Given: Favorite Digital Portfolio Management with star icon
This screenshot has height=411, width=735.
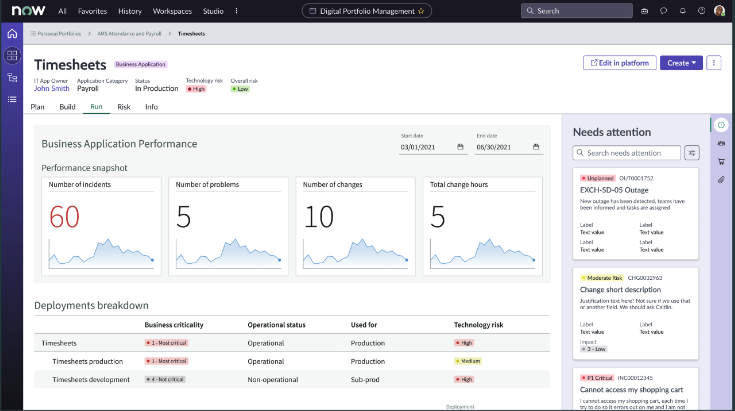Looking at the screenshot, I should 422,11.
